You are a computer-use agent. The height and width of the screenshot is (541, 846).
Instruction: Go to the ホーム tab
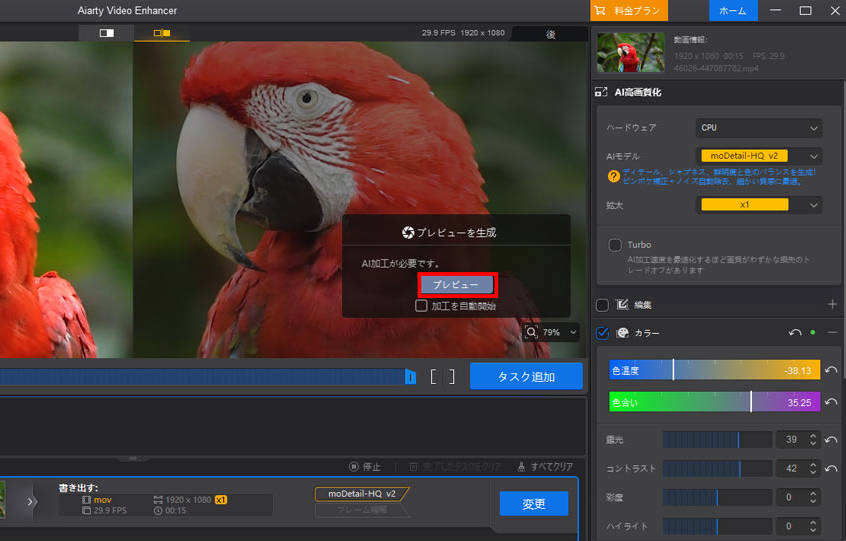(x=732, y=10)
